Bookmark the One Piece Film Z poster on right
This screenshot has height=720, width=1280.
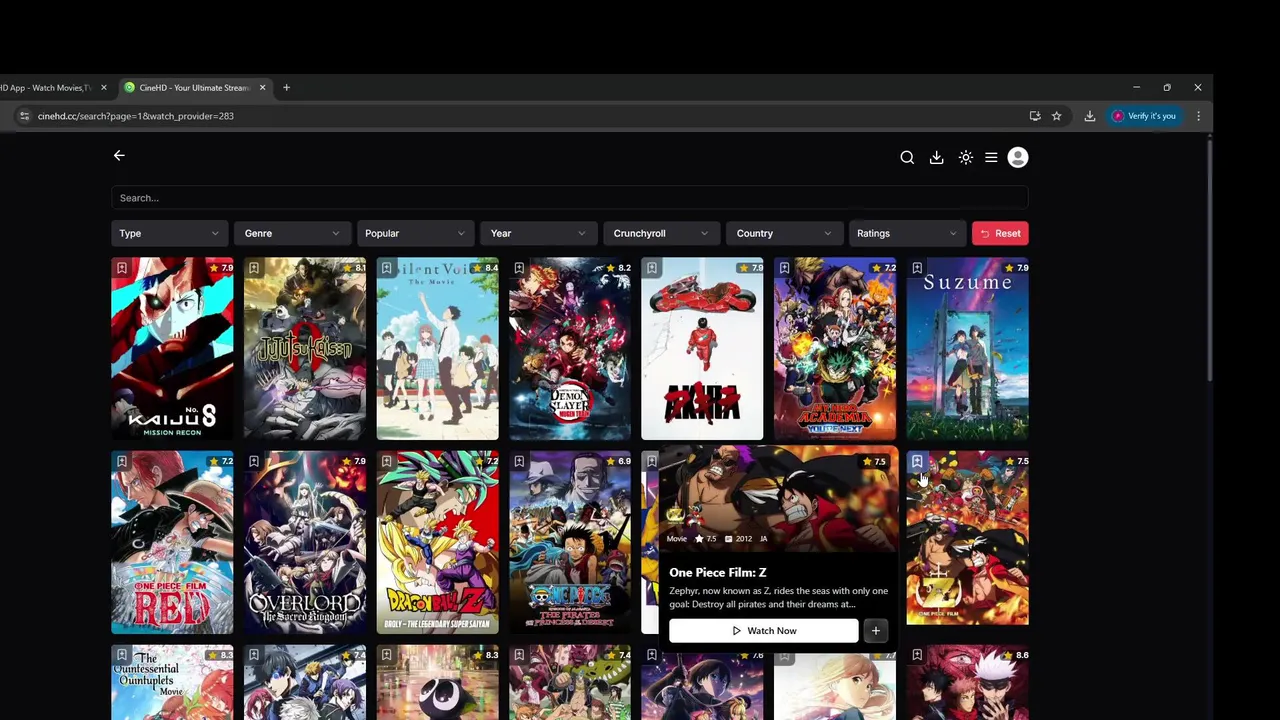pos(917,462)
